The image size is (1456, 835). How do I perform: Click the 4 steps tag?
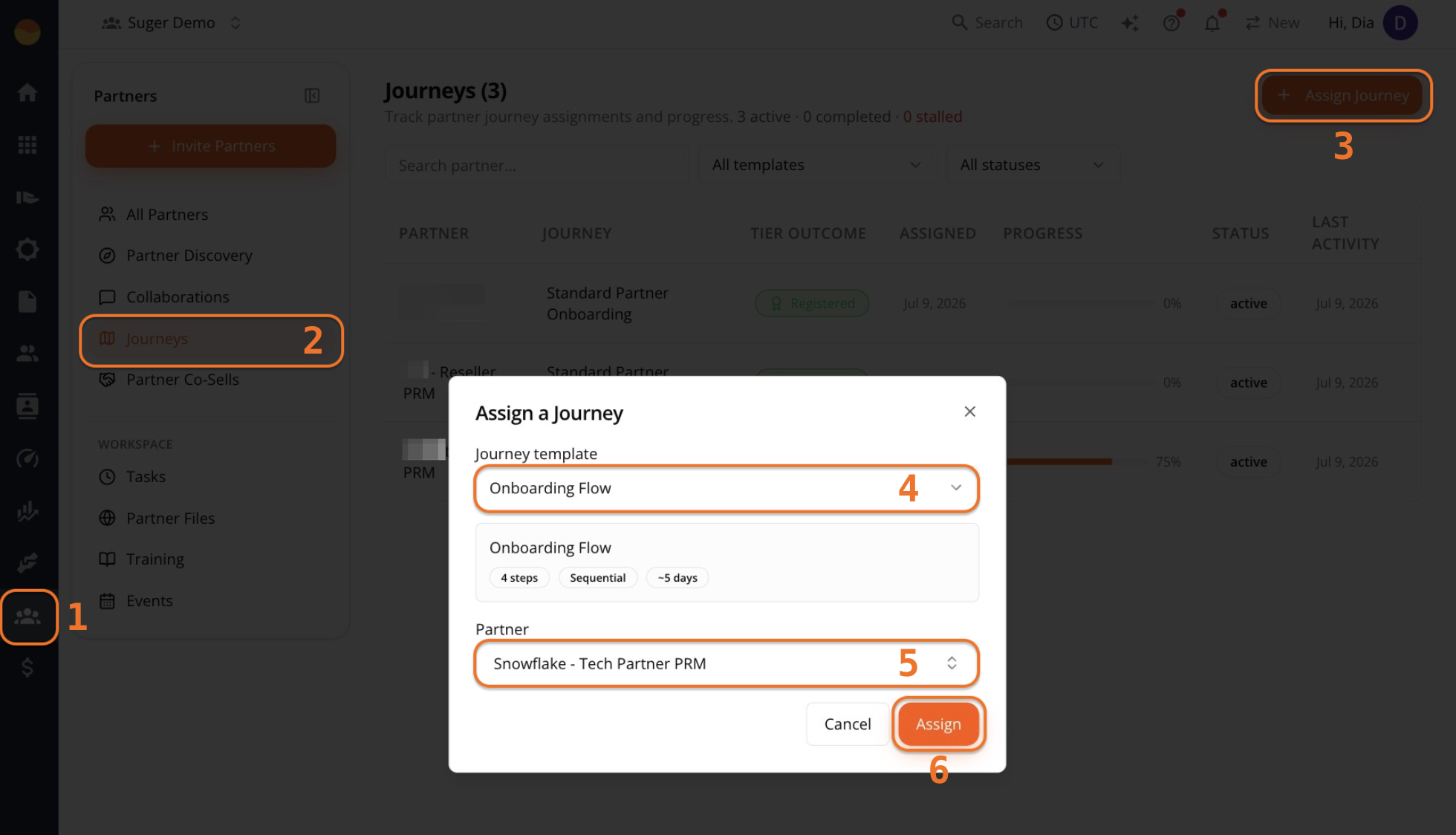[519, 578]
